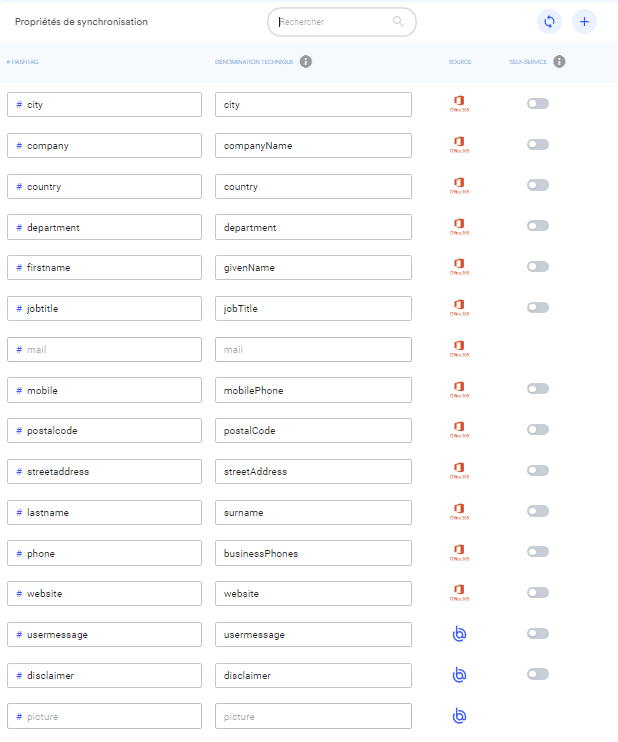Click Office 365 icon in website row

click(x=459, y=593)
